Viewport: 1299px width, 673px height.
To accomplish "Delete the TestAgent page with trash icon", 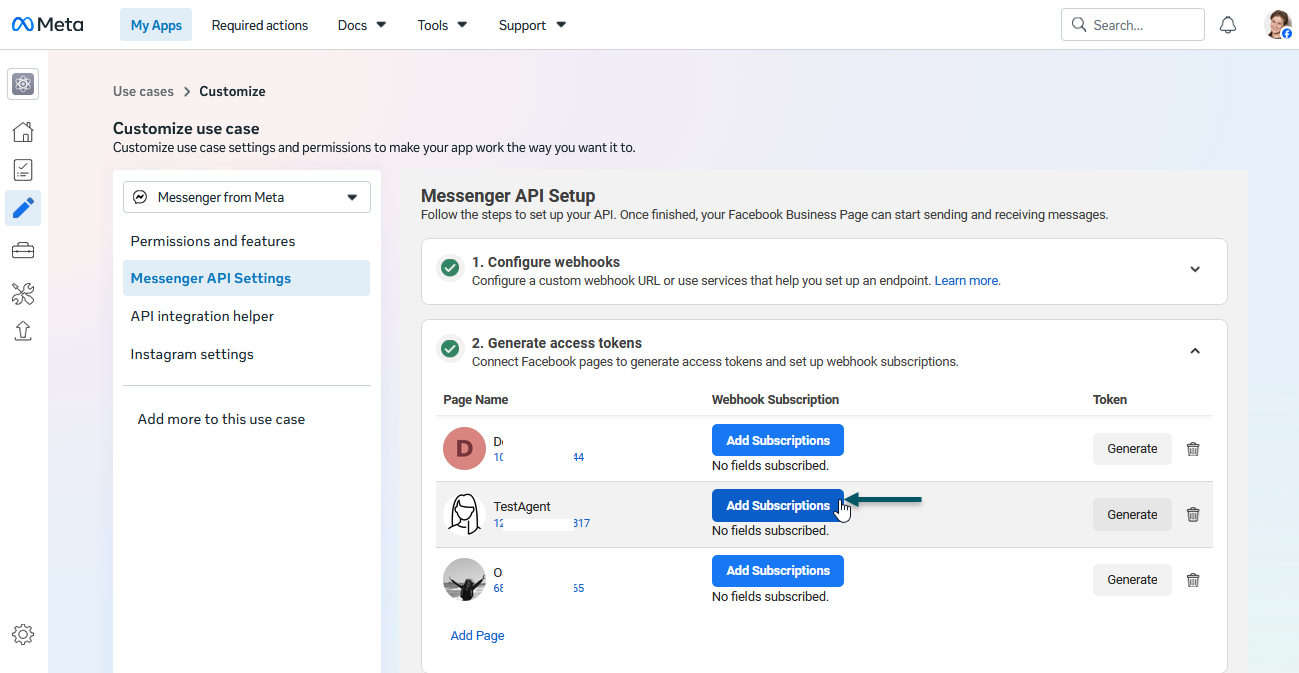I will [1193, 514].
